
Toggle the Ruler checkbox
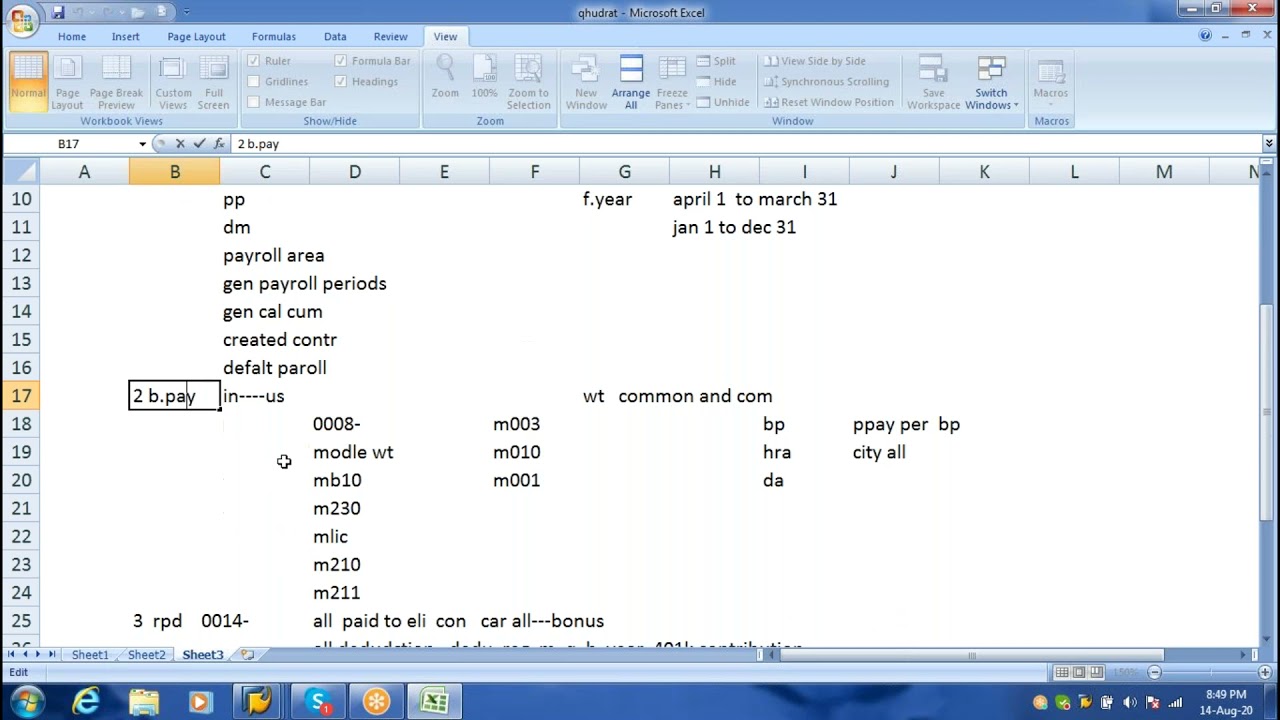click(254, 61)
